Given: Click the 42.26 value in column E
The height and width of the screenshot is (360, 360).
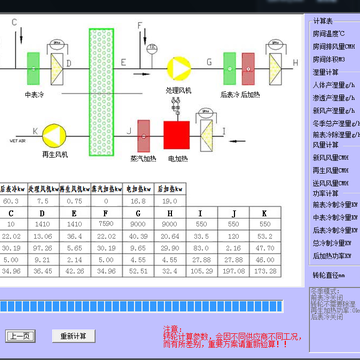Looking at the screenshot, I should click(x=75, y=271).
